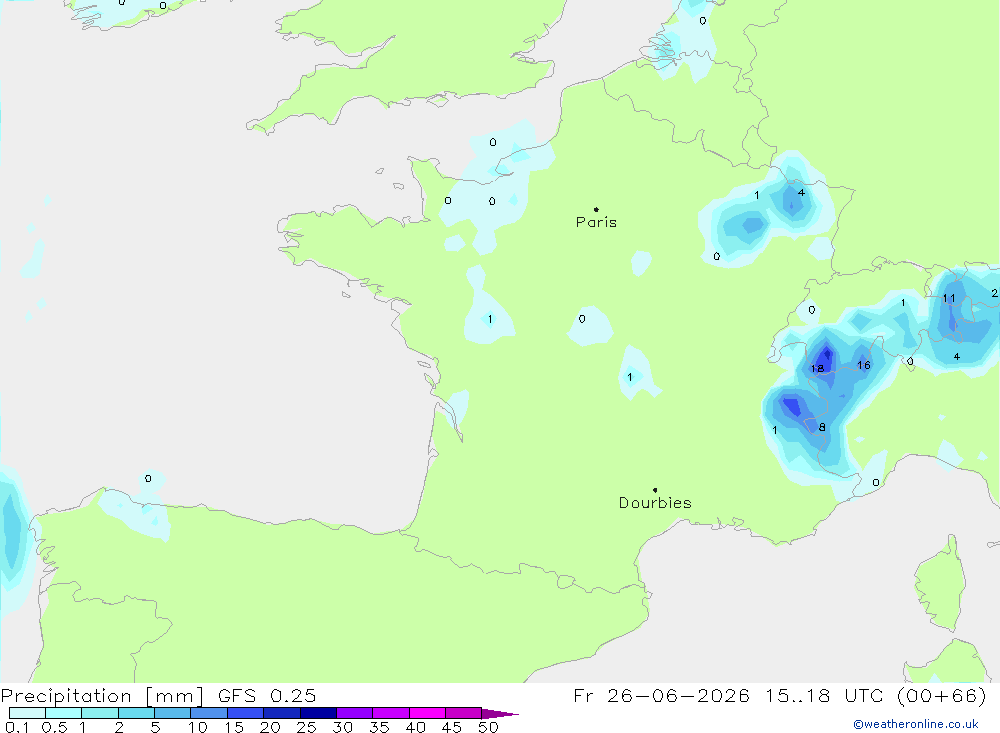
Task: Pick the palest 0.1–0.5 legend swatch
Action: tap(27, 713)
